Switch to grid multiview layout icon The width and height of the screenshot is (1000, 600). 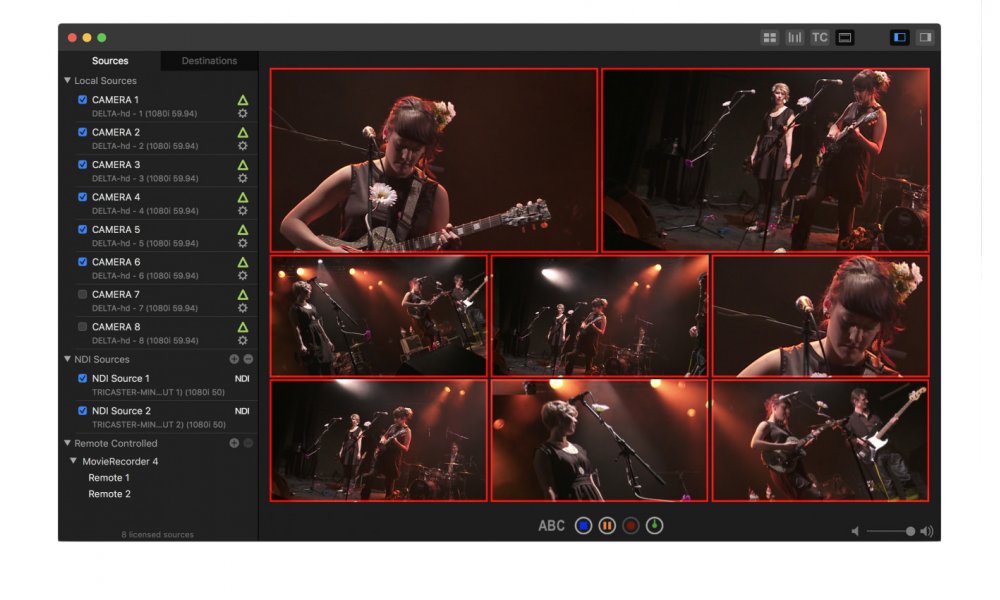[769, 37]
